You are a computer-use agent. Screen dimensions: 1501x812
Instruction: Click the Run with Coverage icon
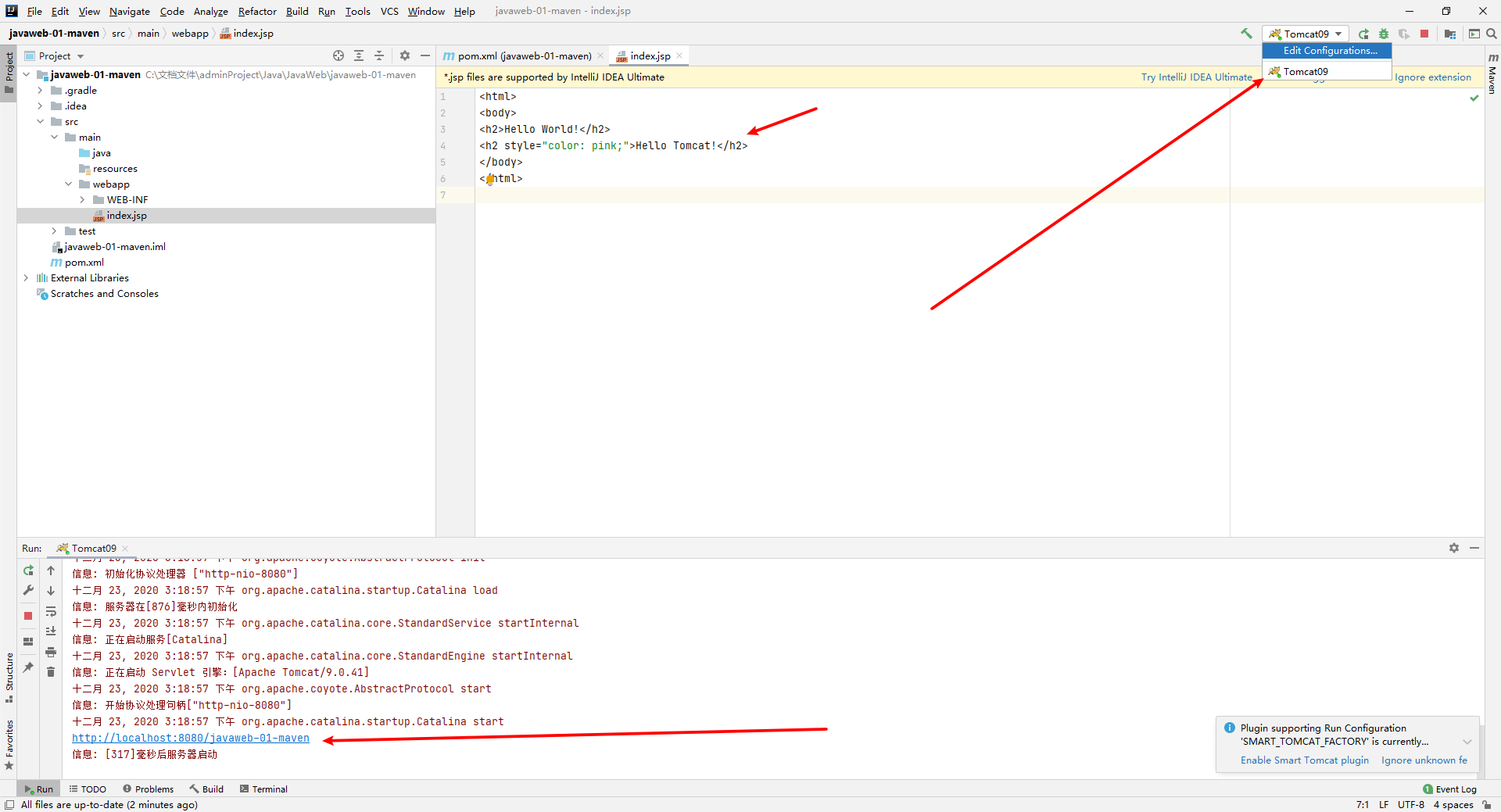(x=1404, y=34)
